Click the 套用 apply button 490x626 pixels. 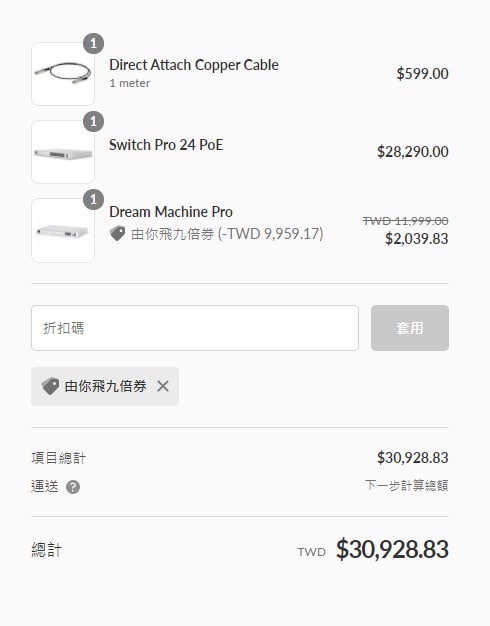[410, 328]
